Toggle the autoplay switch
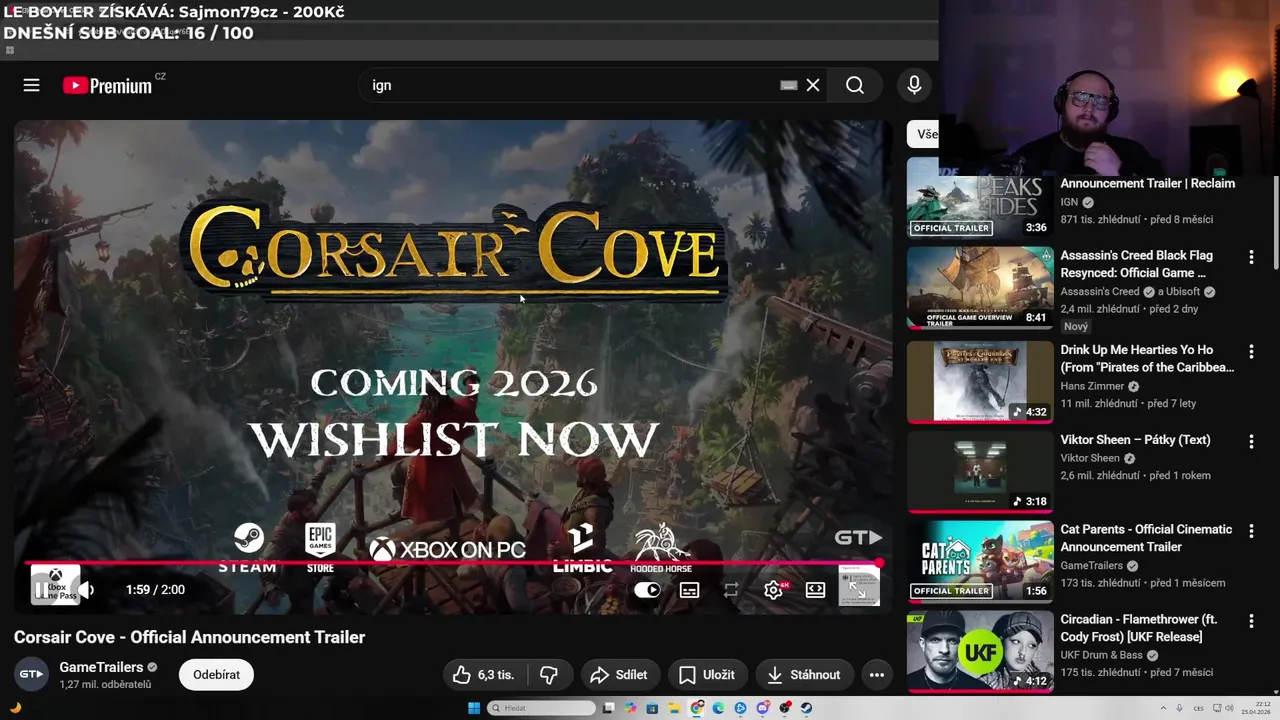Image resolution: width=1280 pixels, height=720 pixels. [647, 590]
